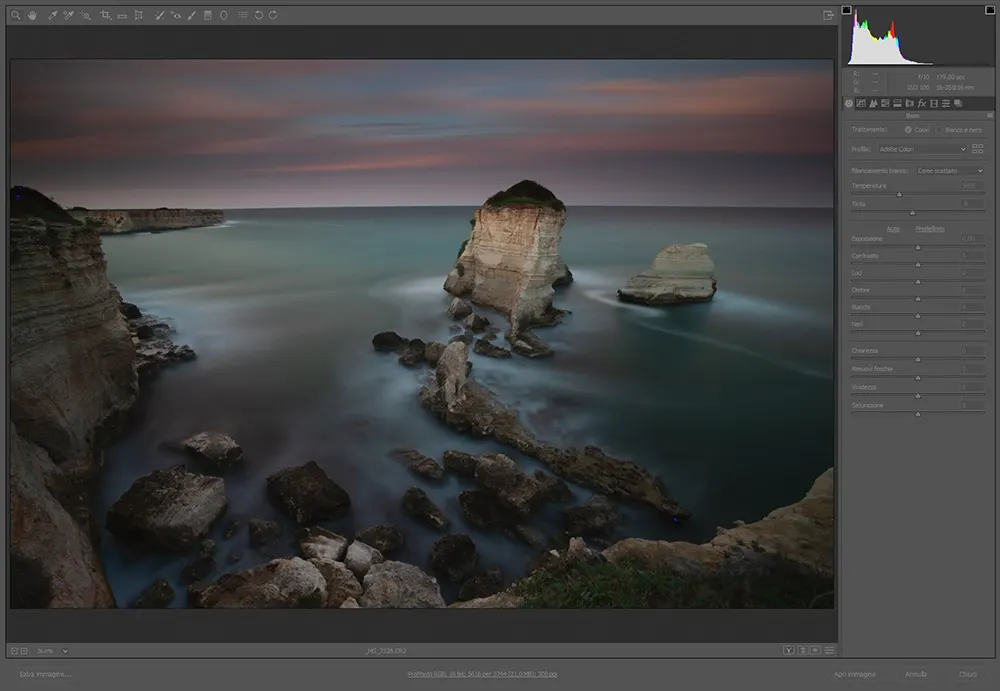This screenshot has width=1000, height=691.
Task: Rotate the image counterclockwise
Action: click(x=260, y=14)
